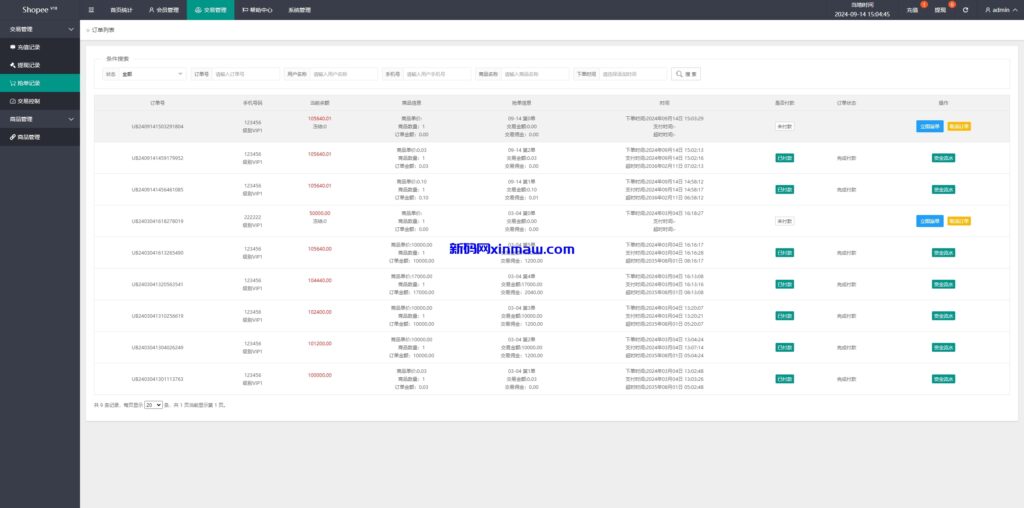Click yellow 取消订单 button in first row
Image resolution: width=1024 pixels, height=508 pixels.
pyautogui.click(x=959, y=126)
